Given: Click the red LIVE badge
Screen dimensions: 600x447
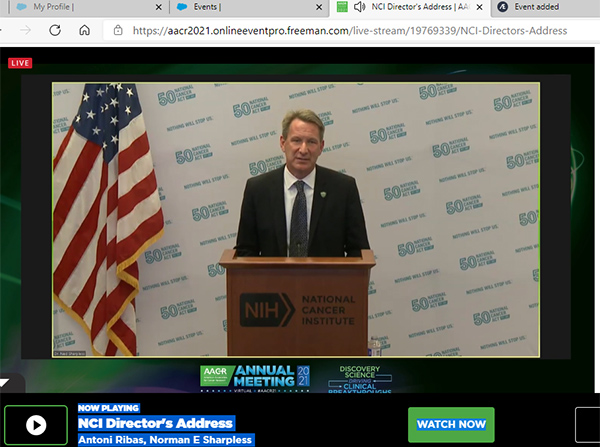Looking at the screenshot, I should tap(21, 62).
